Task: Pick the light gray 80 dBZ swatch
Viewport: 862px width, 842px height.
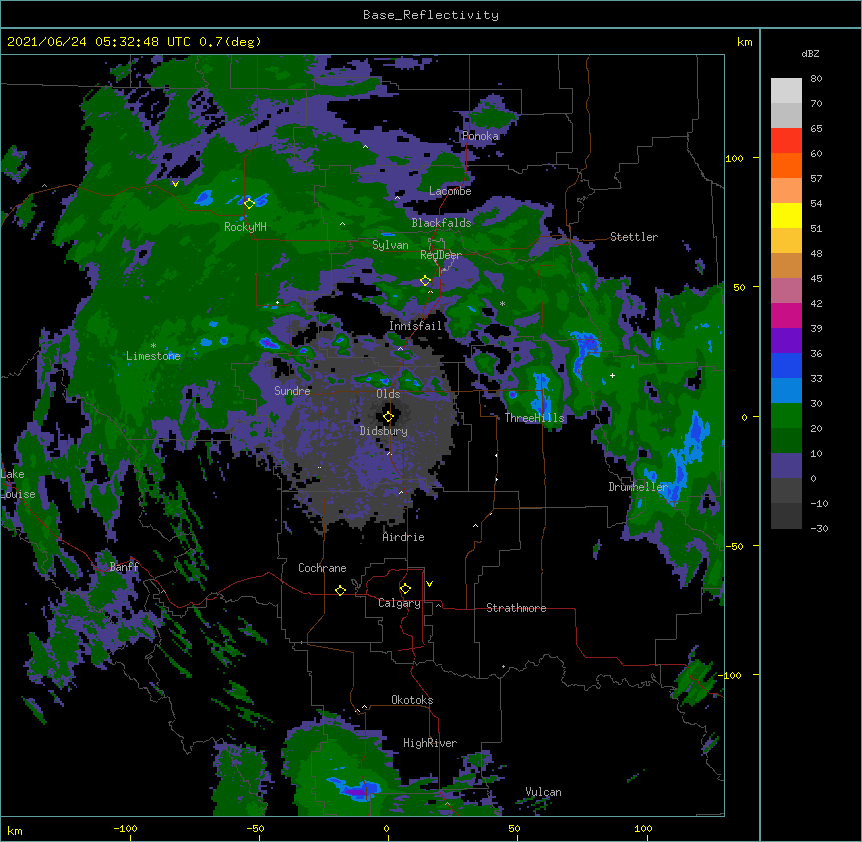Action: click(786, 91)
